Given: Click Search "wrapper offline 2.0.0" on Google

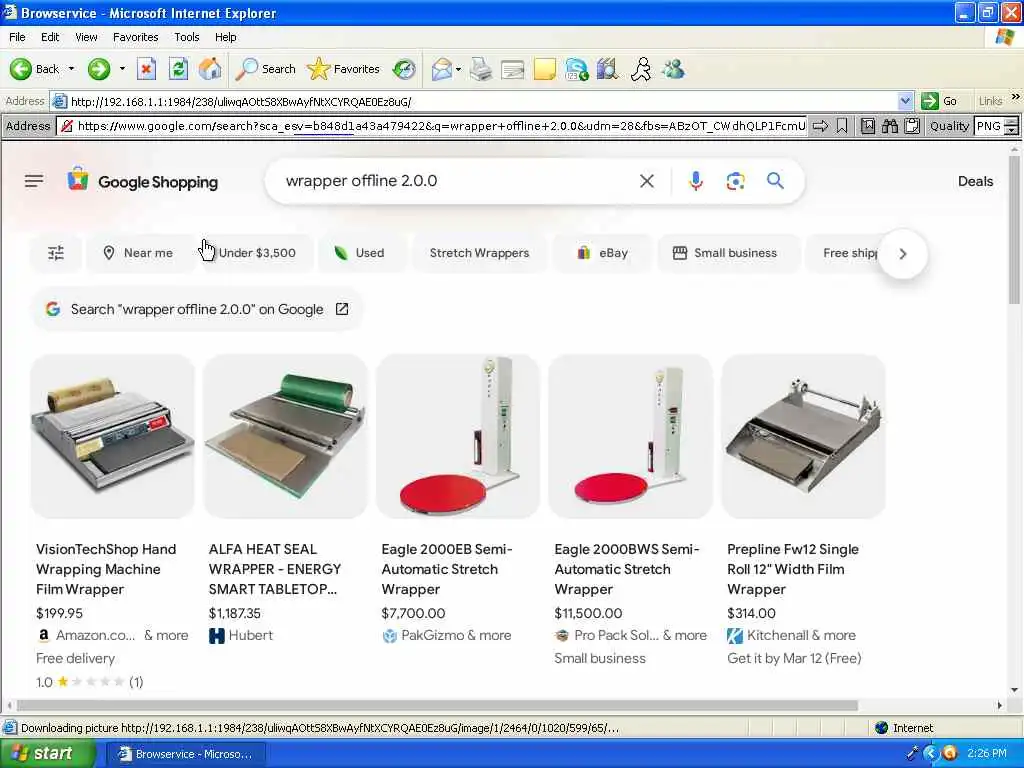Looking at the screenshot, I should 197,309.
